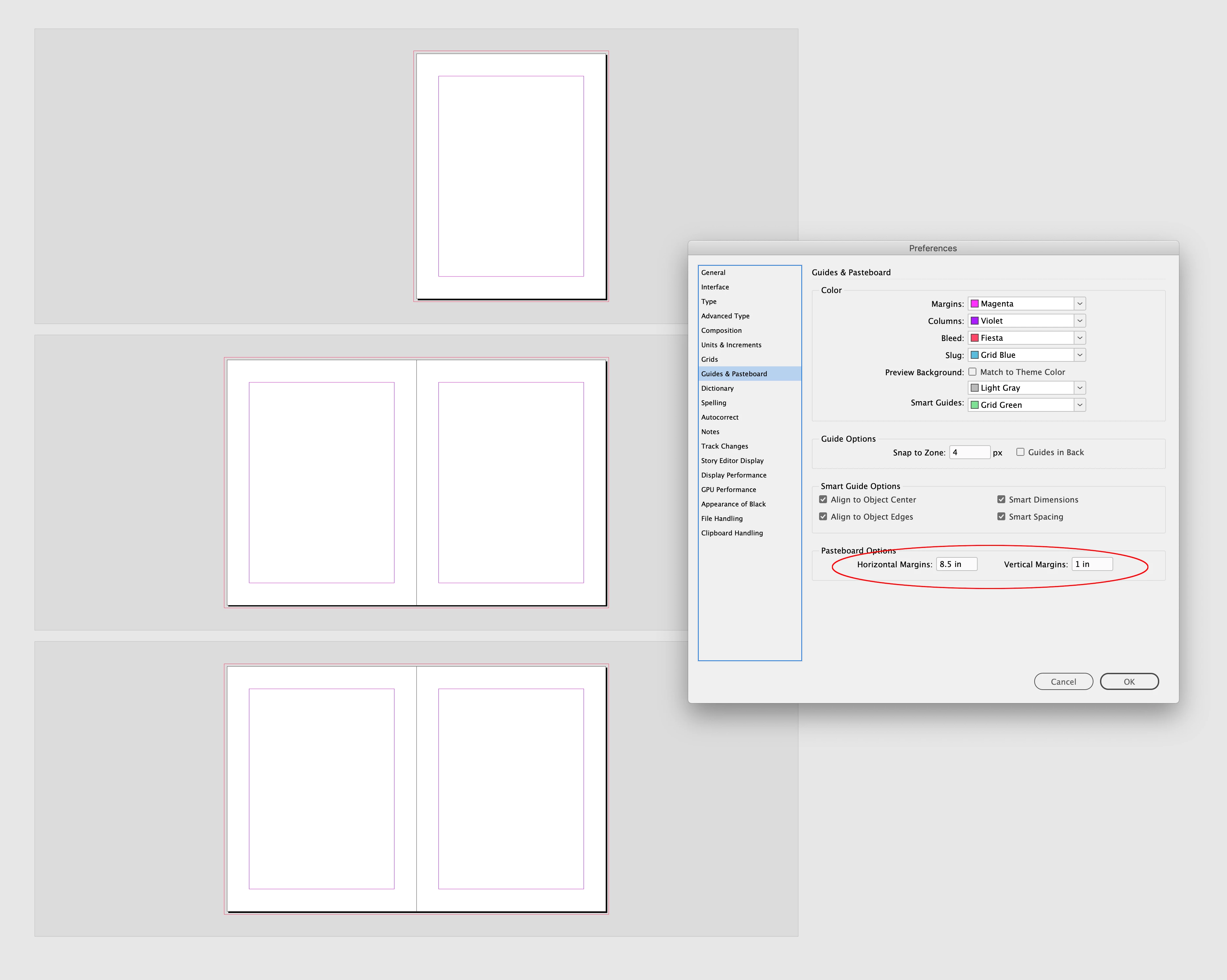Open the Bleed color dropdown arrow
This screenshot has width=1227, height=980.
(1079, 338)
